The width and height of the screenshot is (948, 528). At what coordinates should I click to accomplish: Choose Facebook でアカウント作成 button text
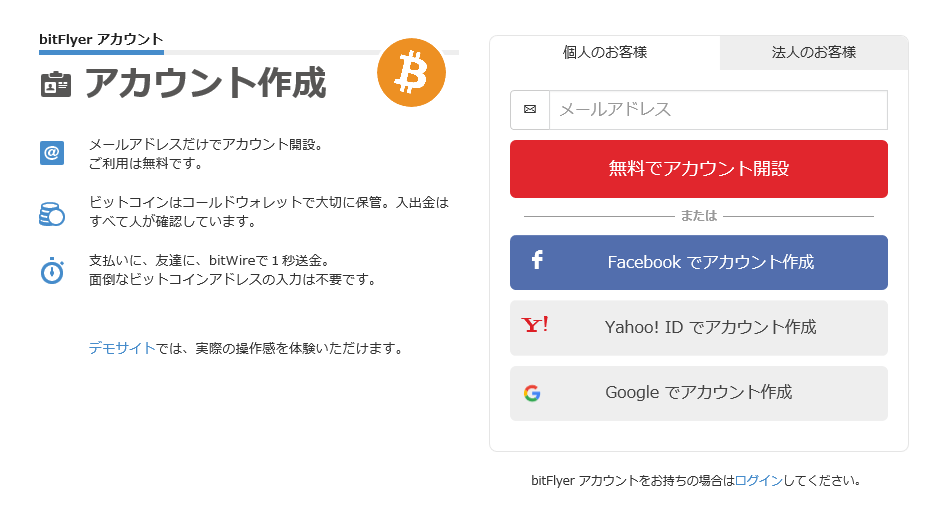point(710,262)
